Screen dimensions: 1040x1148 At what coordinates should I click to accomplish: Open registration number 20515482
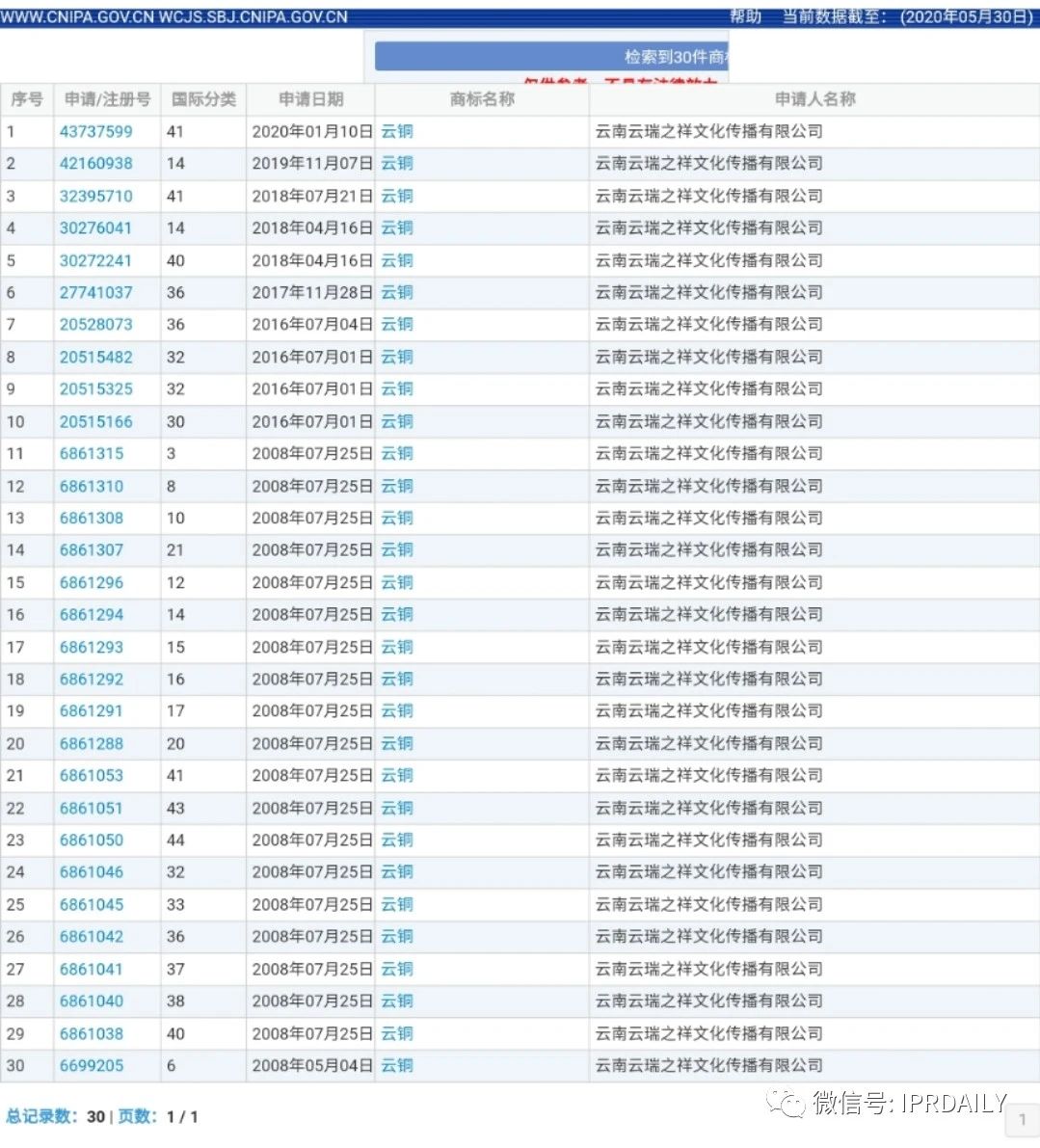tap(95, 358)
